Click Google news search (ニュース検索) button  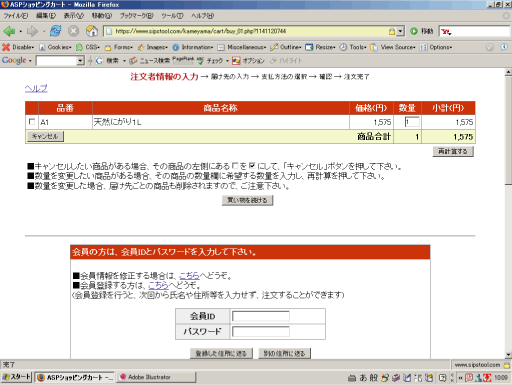click(x=149, y=60)
